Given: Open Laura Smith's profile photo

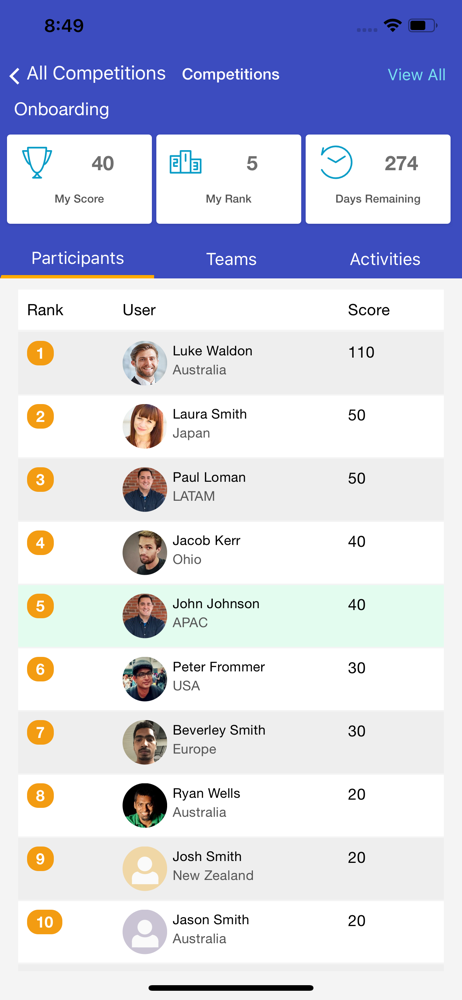Looking at the screenshot, I should click(x=145, y=426).
